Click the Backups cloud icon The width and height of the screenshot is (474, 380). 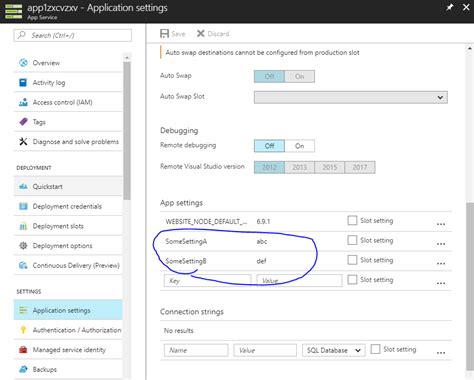23,369
